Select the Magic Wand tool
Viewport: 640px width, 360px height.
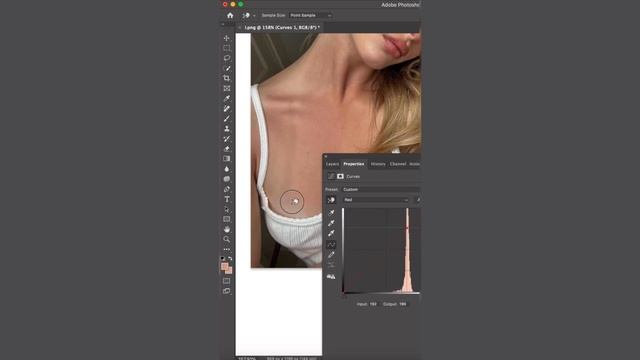click(x=227, y=68)
